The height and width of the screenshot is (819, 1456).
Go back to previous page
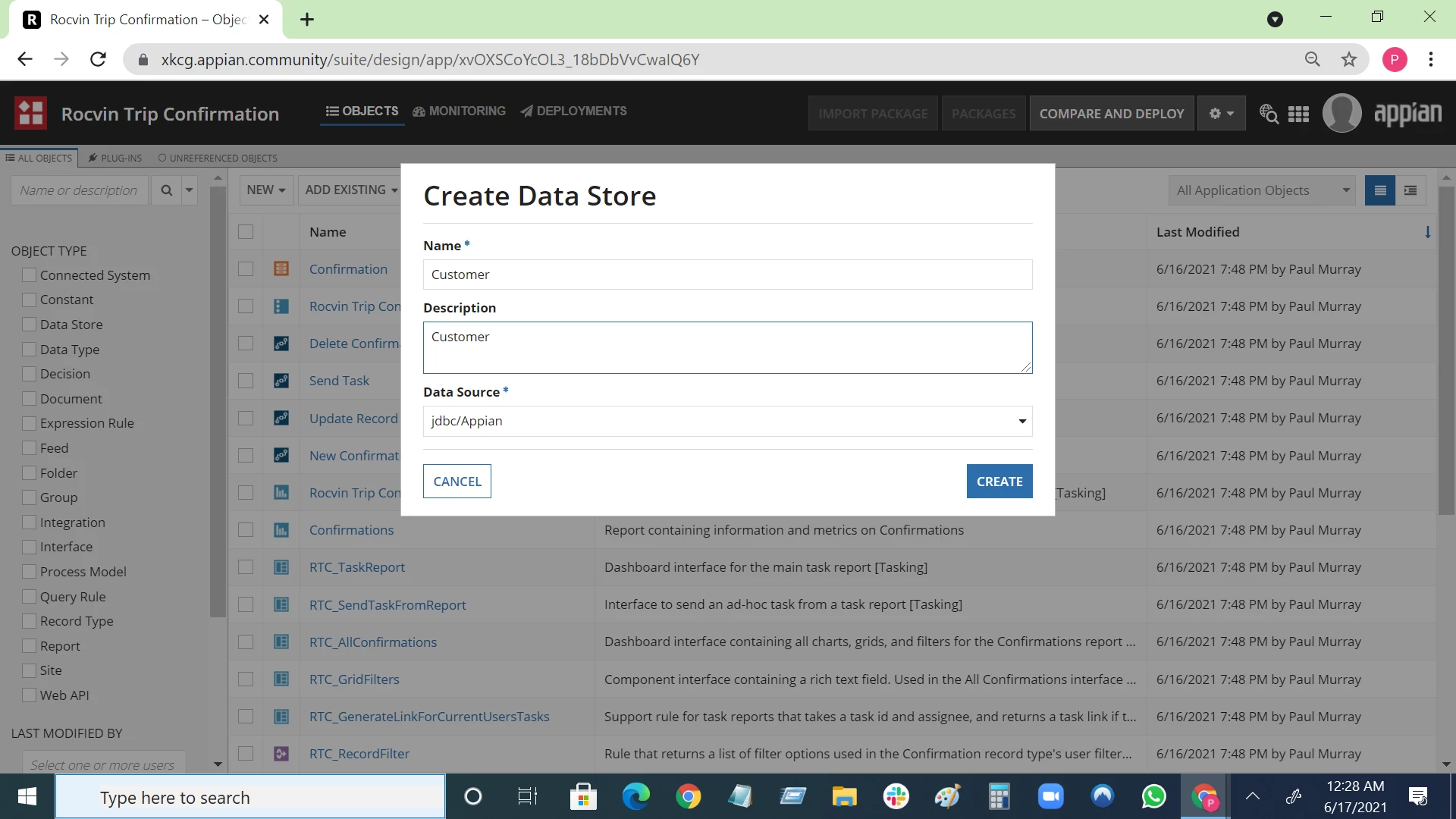click(25, 59)
